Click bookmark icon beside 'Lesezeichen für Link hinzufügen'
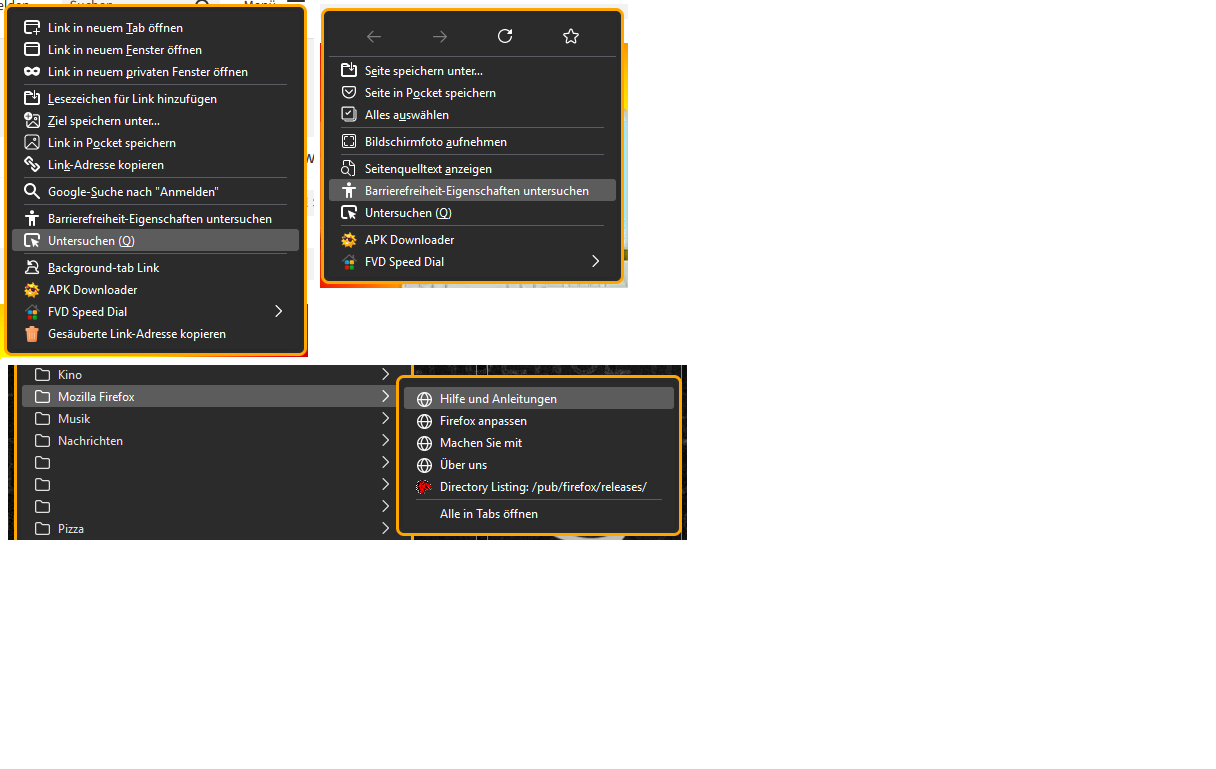Screen dimensions: 1216x769 coord(32,99)
